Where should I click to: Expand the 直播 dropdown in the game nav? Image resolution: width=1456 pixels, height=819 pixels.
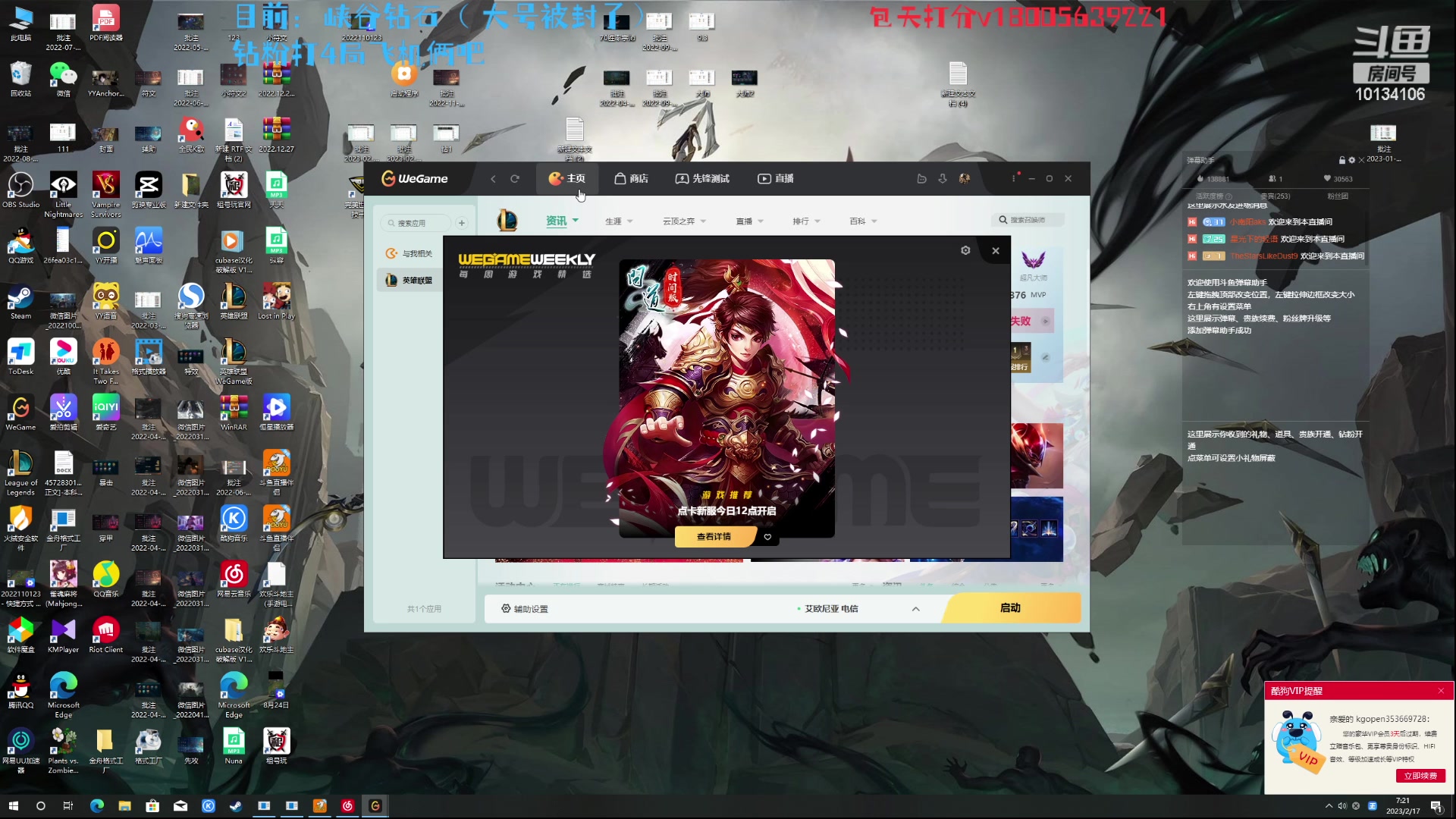click(749, 221)
